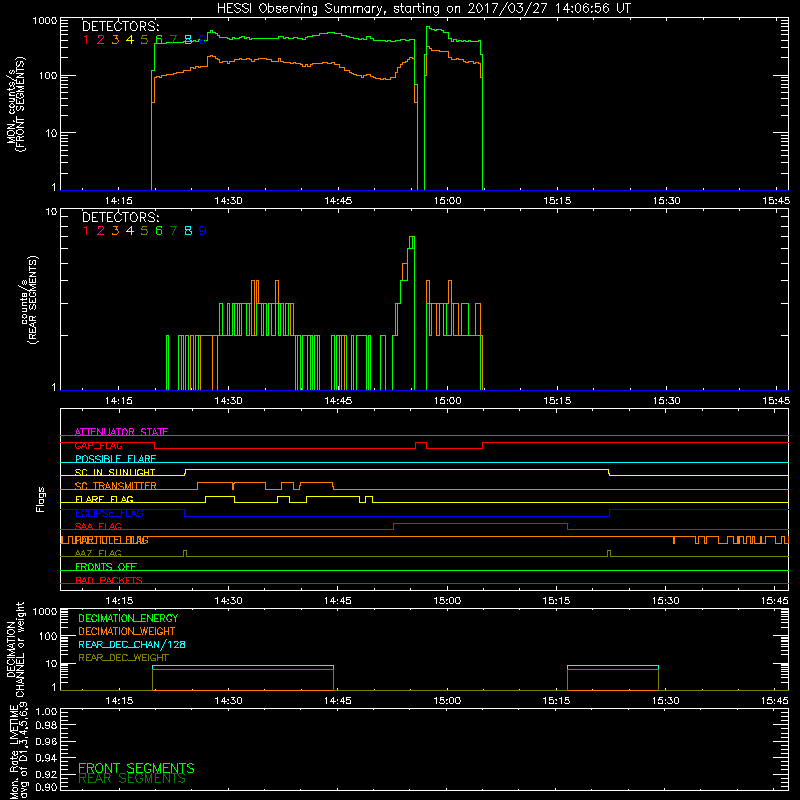The image size is (800, 800).
Task: Click orange detector 3 in front segments legend
Action: coord(115,40)
